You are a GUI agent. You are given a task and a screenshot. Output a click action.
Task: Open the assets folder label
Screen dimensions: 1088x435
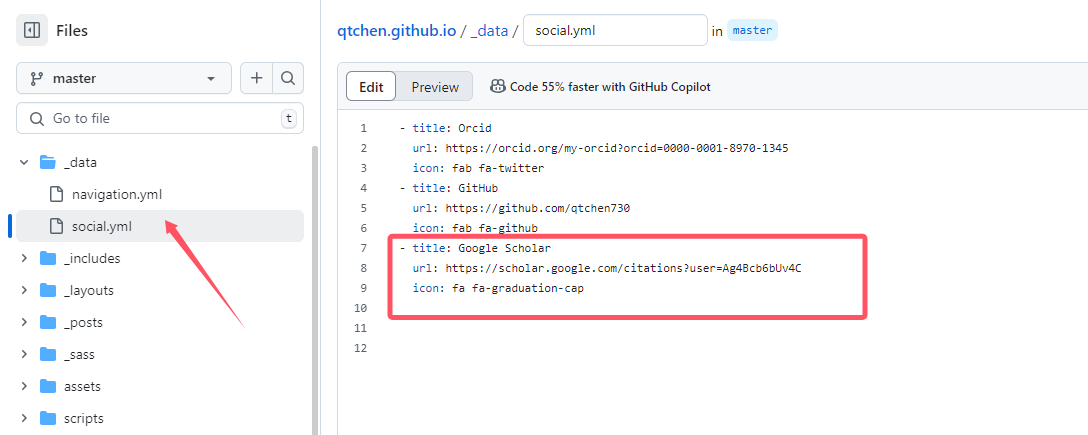coord(82,386)
